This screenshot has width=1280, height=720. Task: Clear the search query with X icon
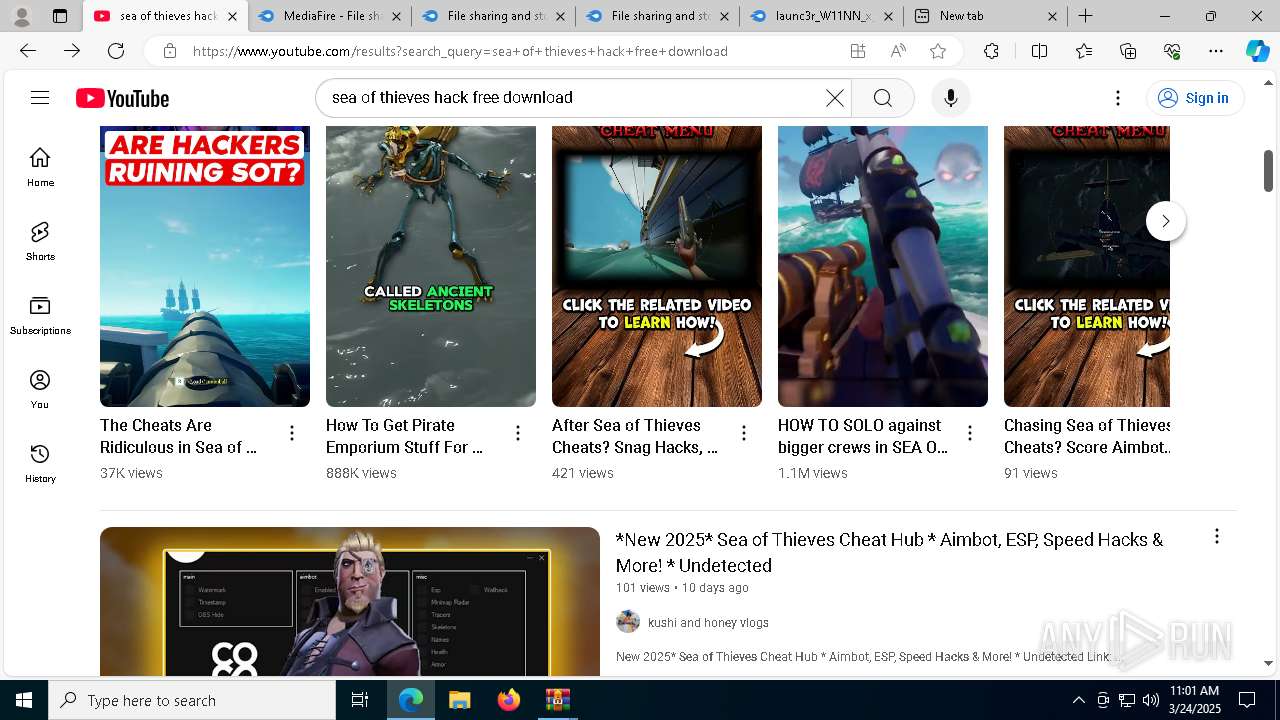(834, 97)
